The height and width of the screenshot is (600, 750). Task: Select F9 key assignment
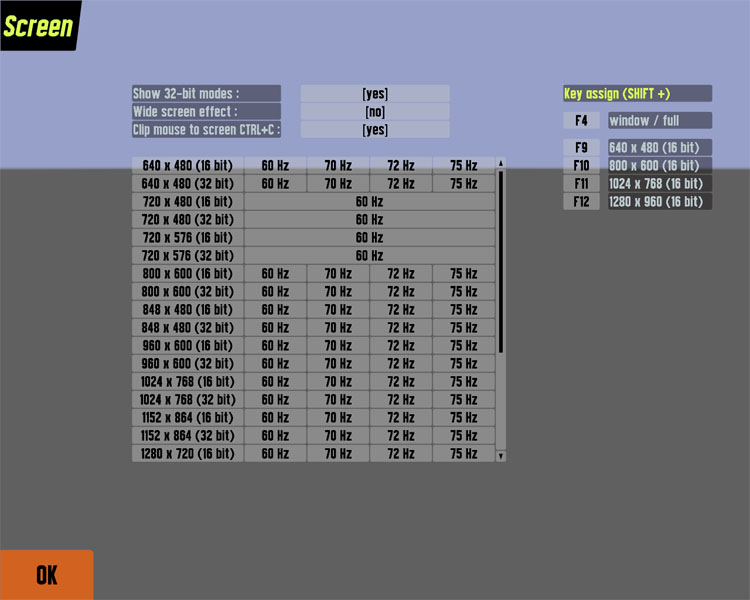click(581, 147)
